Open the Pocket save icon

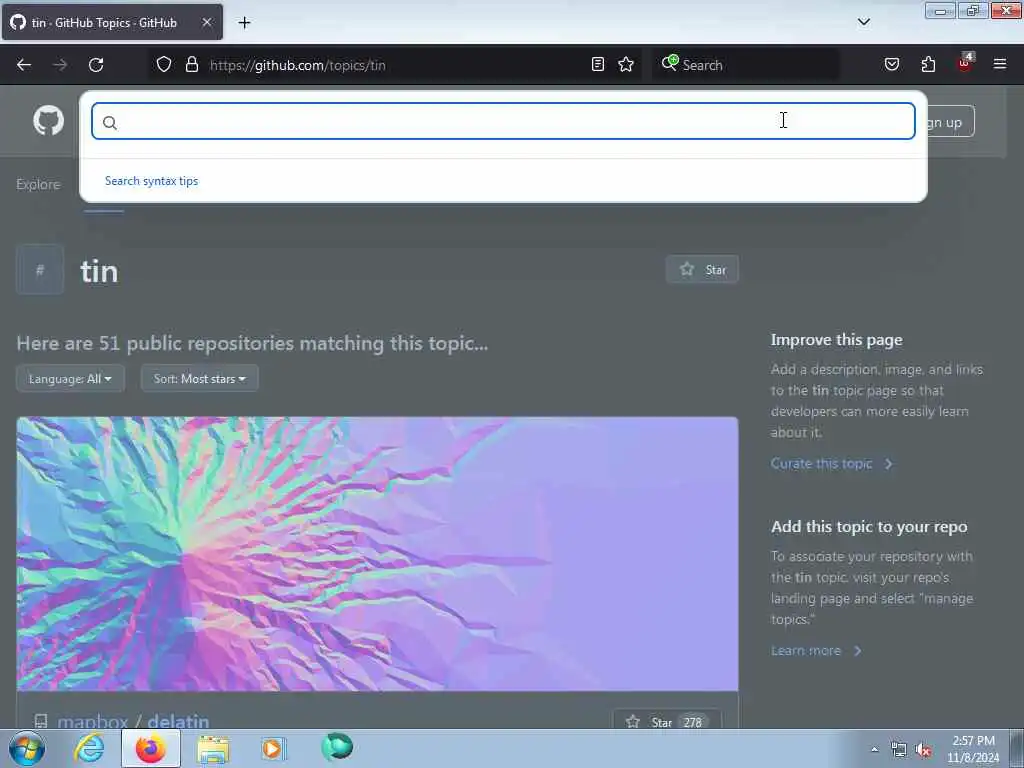click(892, 65)
